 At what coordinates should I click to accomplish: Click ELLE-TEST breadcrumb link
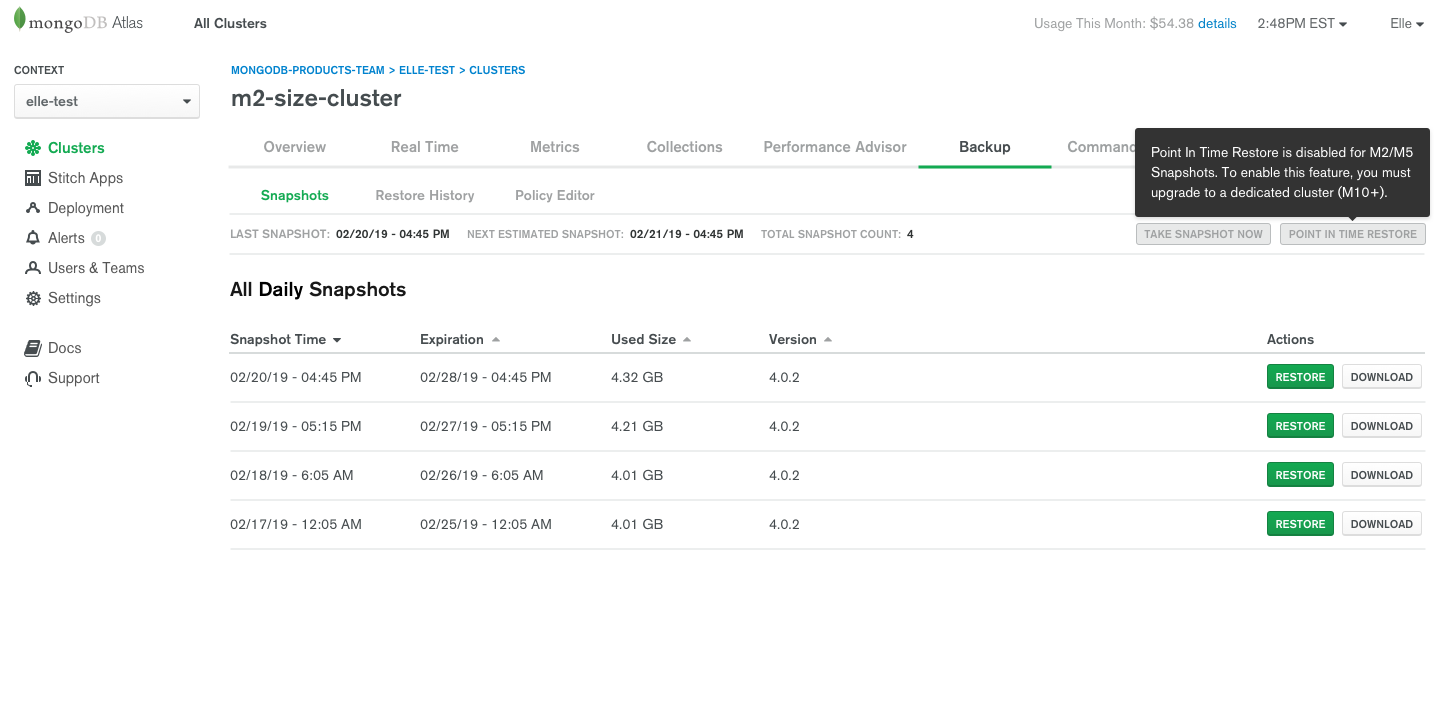pos(427,70)
